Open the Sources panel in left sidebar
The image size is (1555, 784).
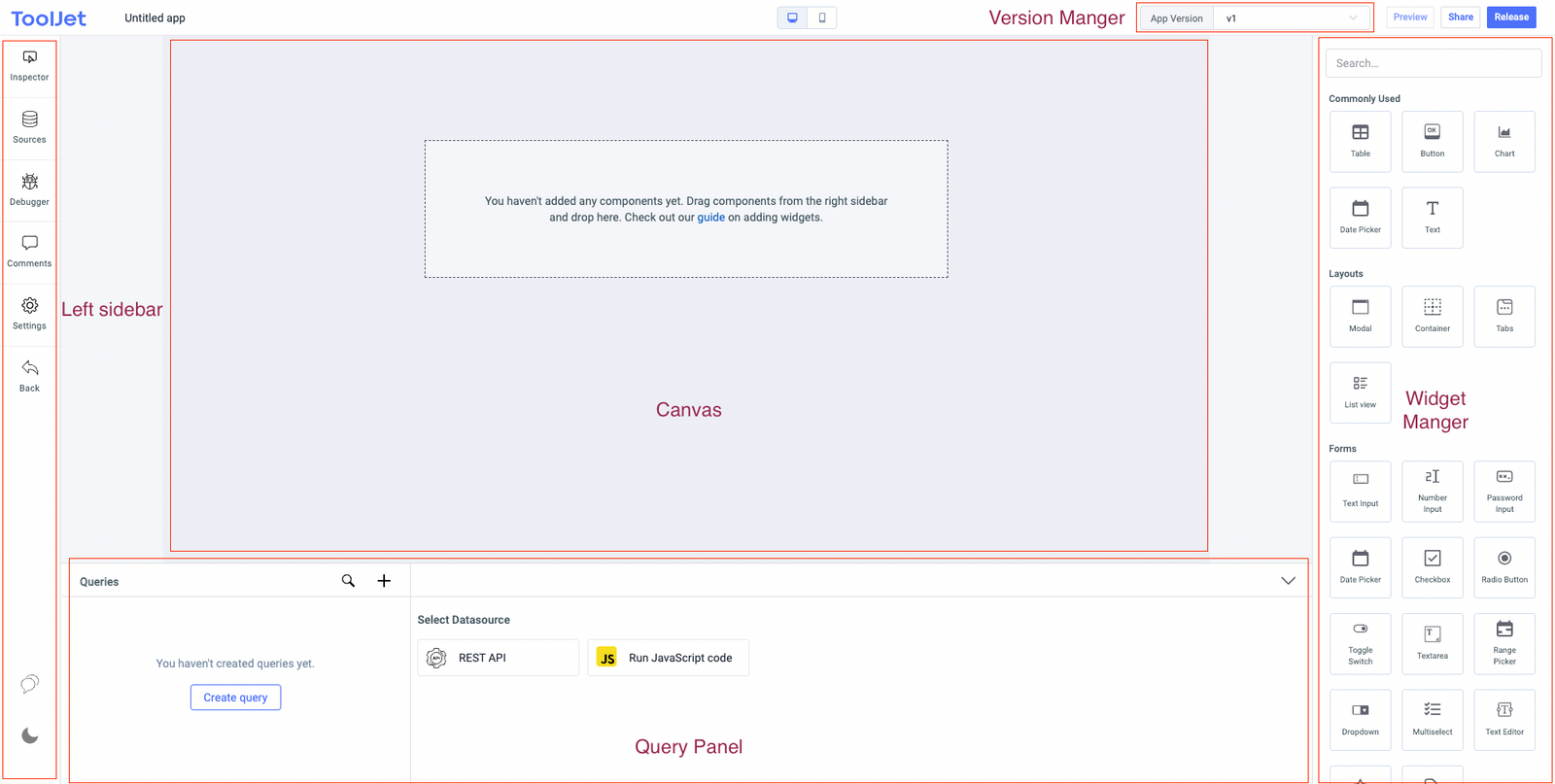[x=29, y=127]
